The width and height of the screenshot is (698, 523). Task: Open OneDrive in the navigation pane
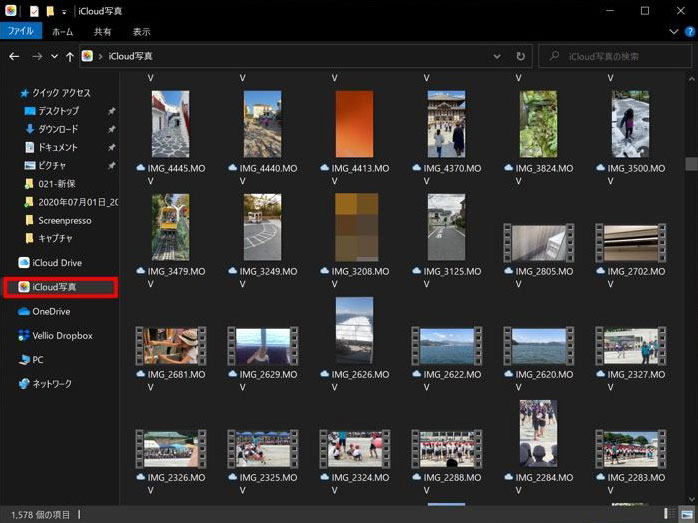coord(51,311)
